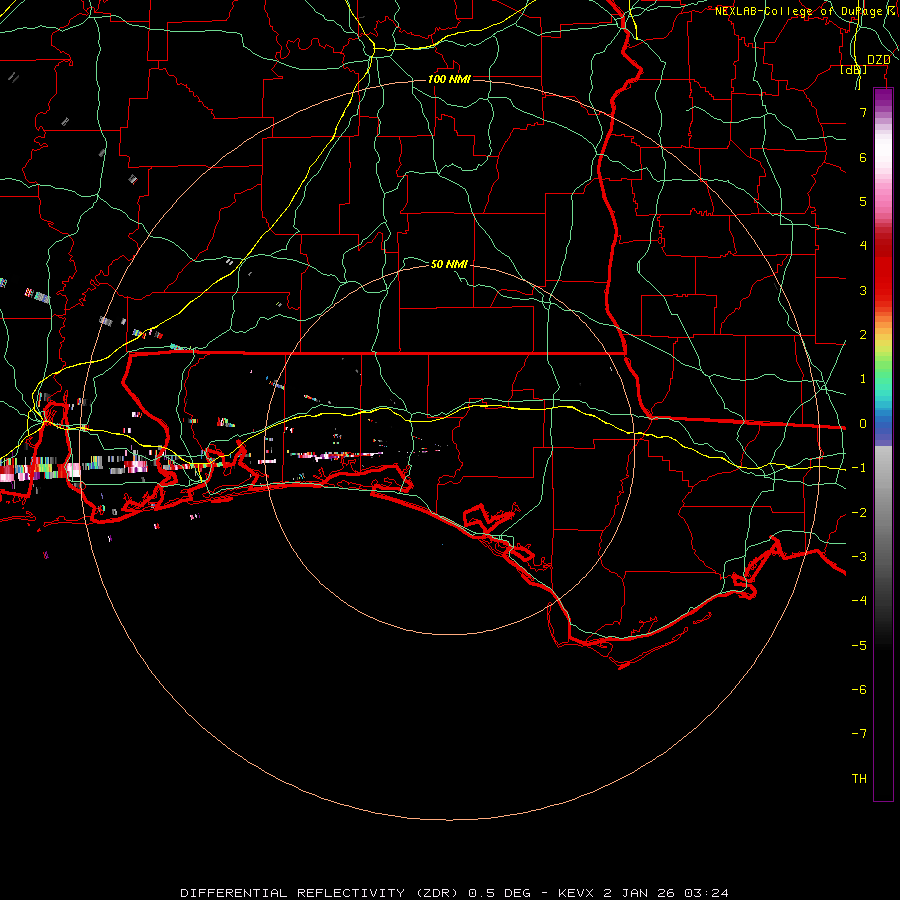
Task: Click the "[dB]" units label
Action: click(x=854, y=69)
